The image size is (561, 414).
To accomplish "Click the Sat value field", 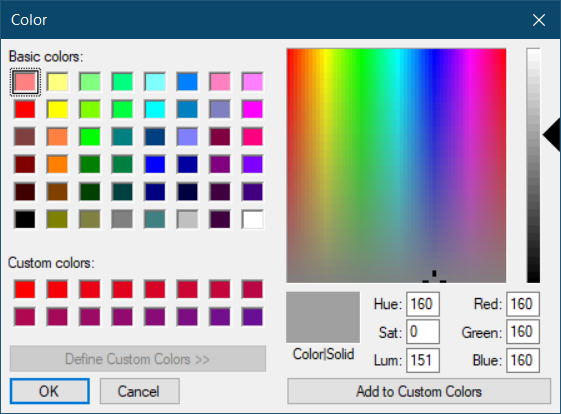I will point(423,332).
